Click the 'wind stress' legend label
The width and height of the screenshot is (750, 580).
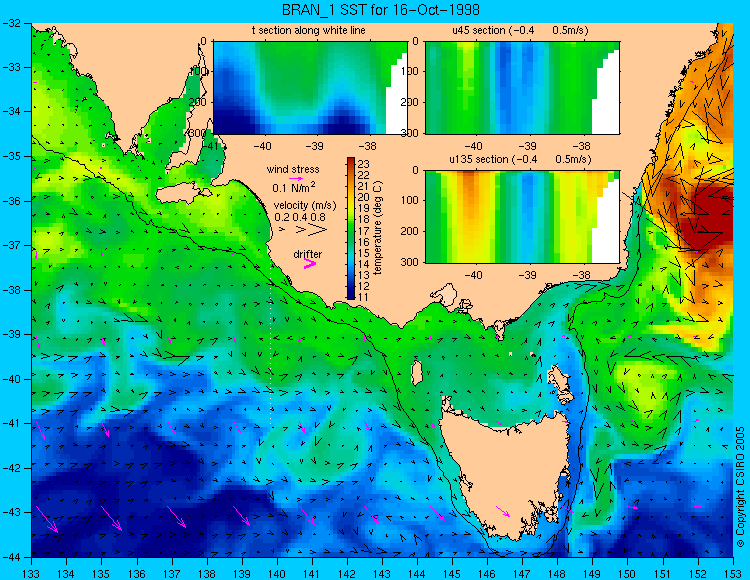293,169
